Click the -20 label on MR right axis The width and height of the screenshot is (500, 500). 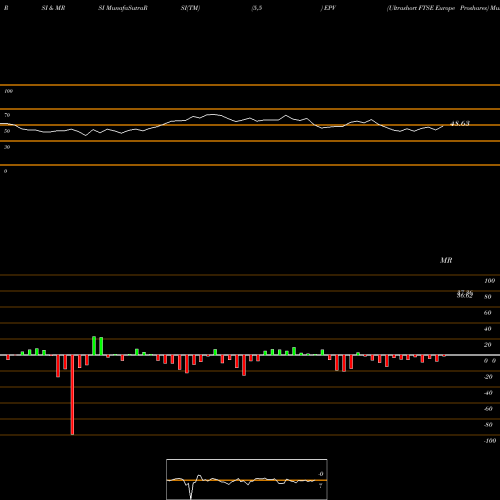[488, 377]
